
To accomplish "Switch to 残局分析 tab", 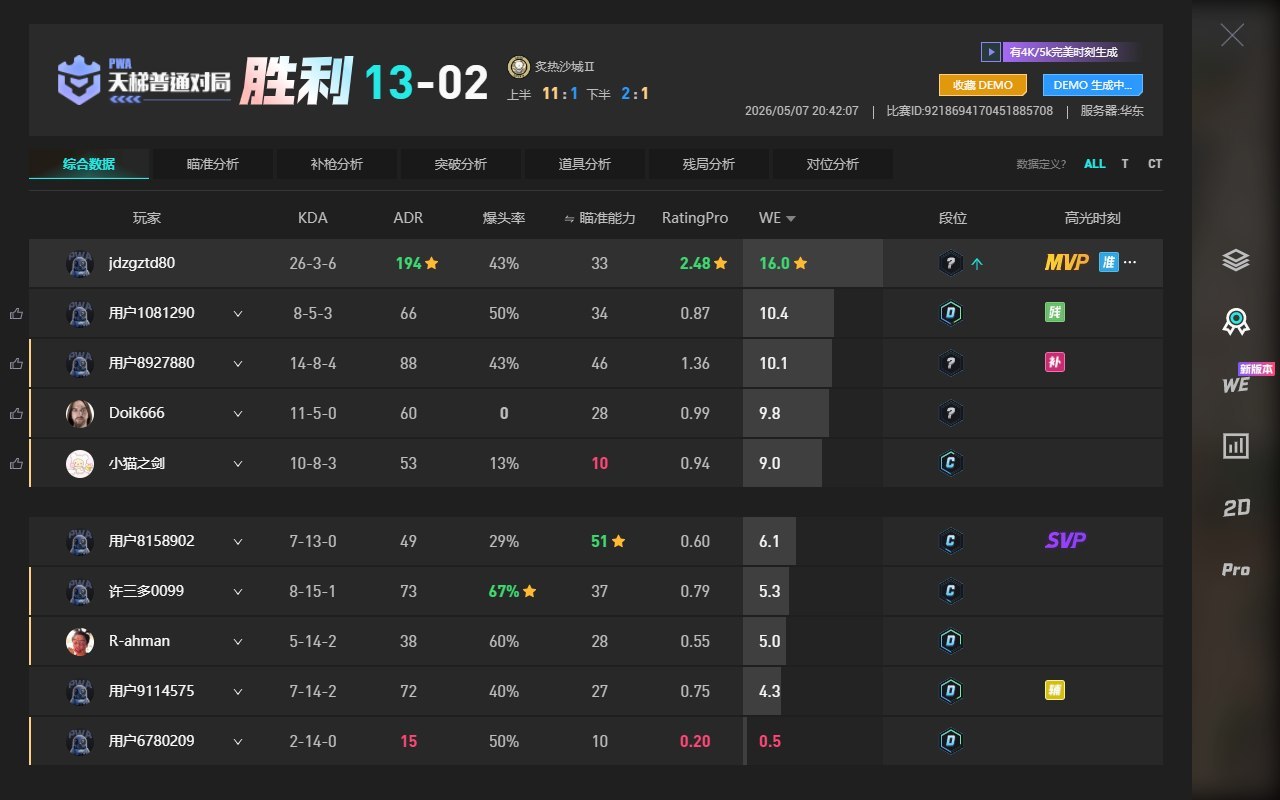I will [709, 164].
